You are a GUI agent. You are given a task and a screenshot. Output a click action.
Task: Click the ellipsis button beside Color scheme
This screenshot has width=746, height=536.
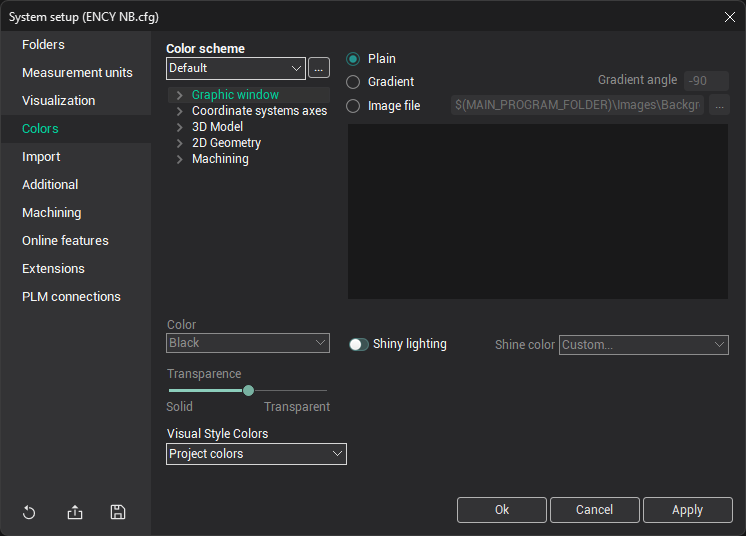tap(319, 68)
